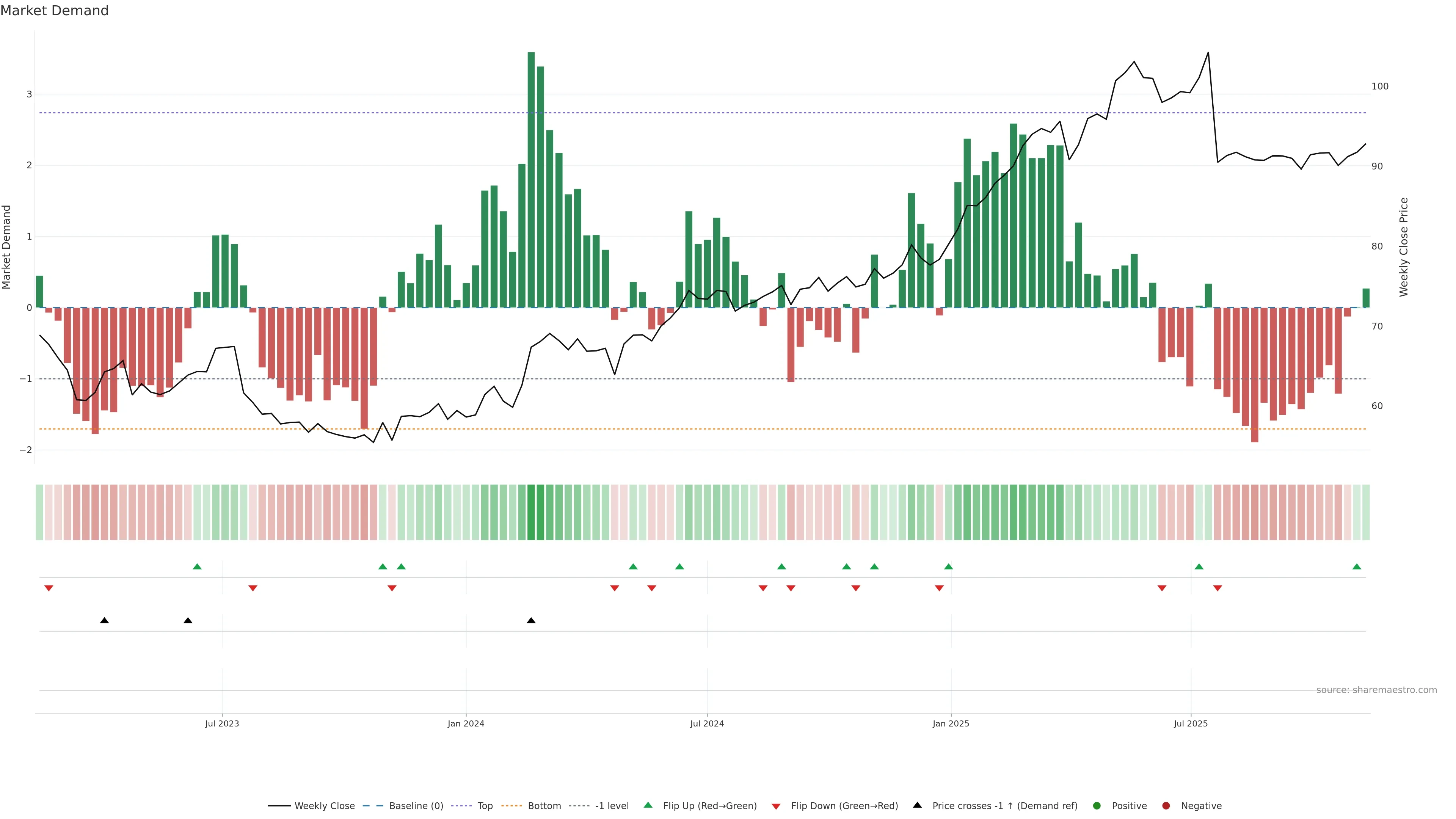This screenshot has width=1456, height=819.
Task: Click the sharemaestro.com source text
Action: tap(1376, 690)
